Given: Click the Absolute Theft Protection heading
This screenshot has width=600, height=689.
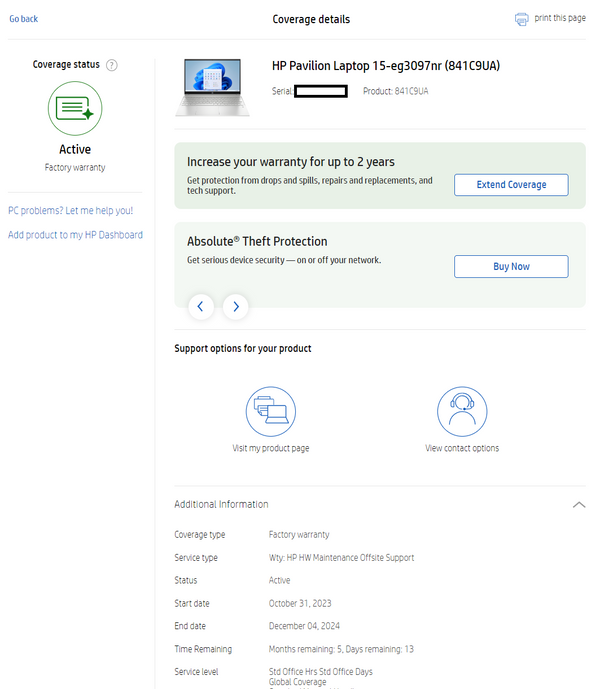Looking at the screenshot, I should point(257,241).
